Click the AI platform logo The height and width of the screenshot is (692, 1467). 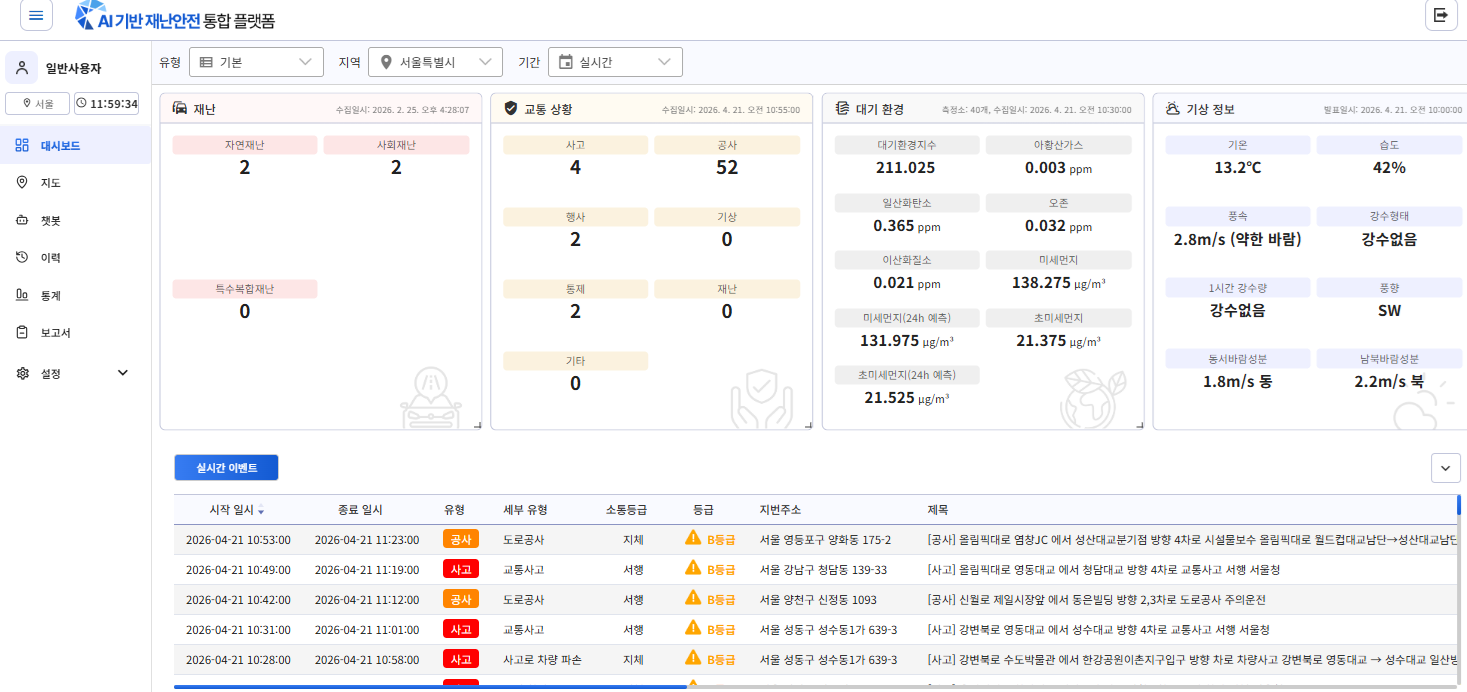pyautogui.click(x=175, y=15)
